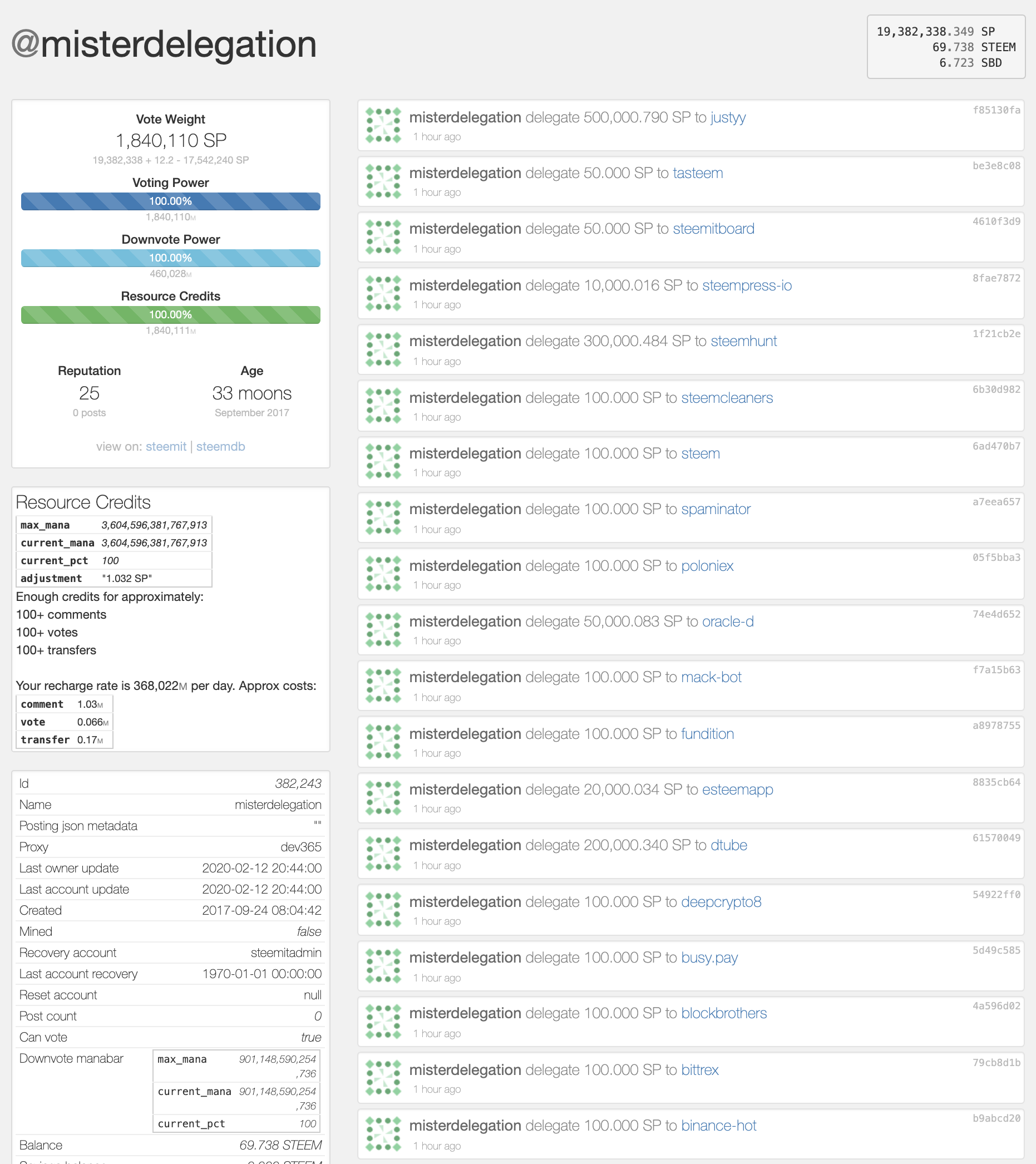Click avatar icon in spaminator delegation row

[383, 517]
